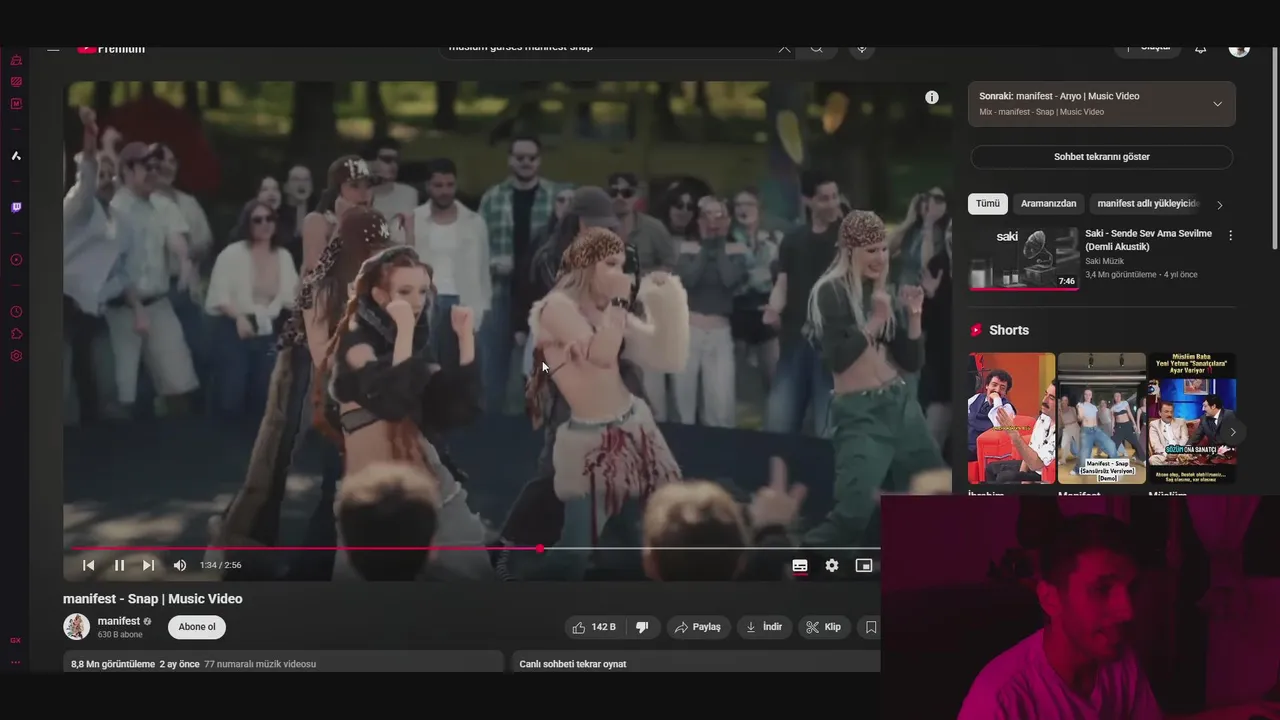
Task: Create a clip with Klip button
Action: [824, 627]
